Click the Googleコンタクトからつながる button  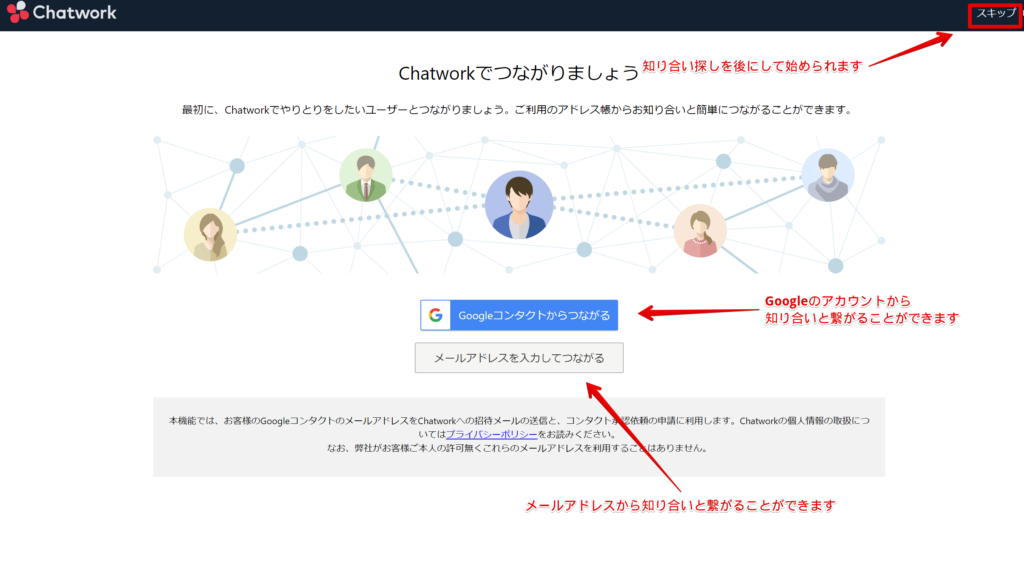(x=519, y=315)
